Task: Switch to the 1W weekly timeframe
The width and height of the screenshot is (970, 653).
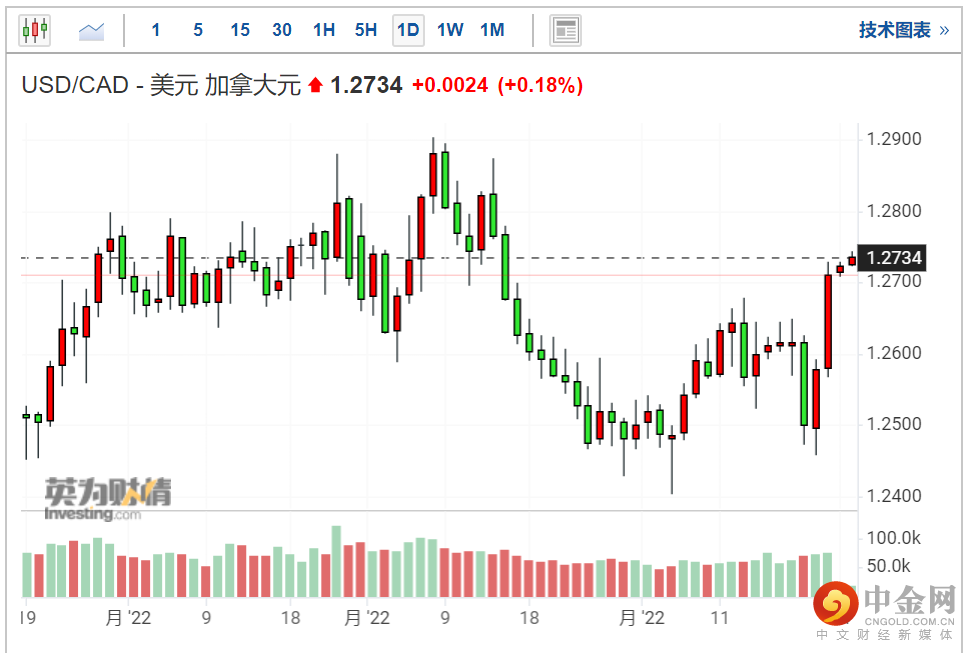Action: tap(450, 30)
